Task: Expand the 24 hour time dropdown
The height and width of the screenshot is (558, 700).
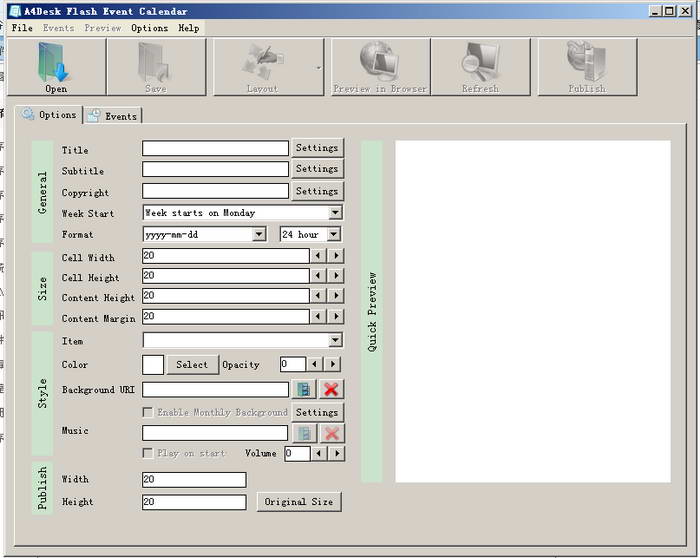Action: (x=333, y=234)
